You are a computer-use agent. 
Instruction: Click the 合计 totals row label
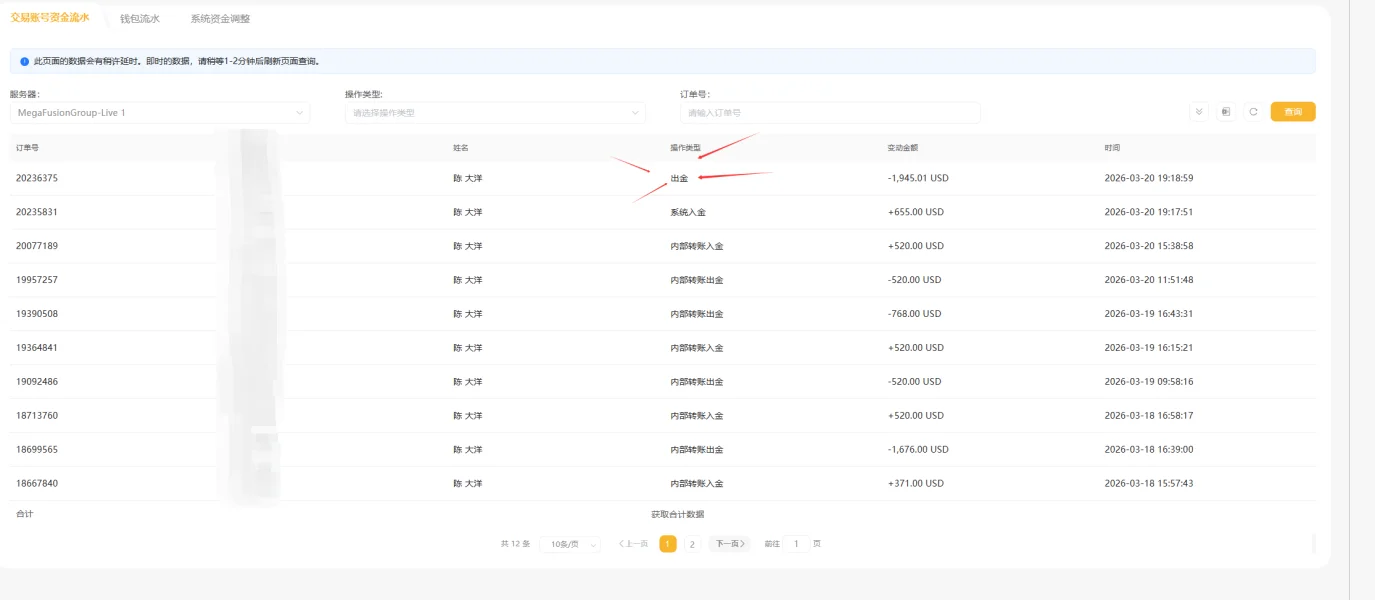(25, 514)
